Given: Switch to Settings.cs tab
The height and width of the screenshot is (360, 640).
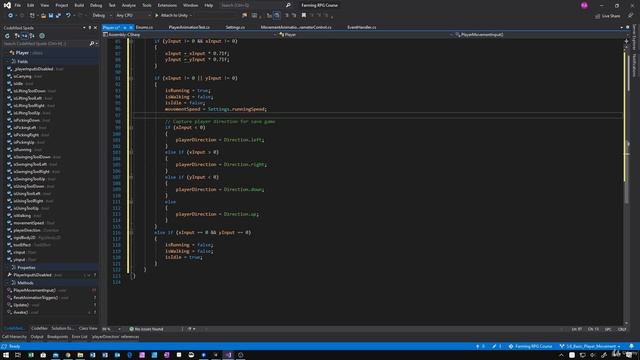Looking at the screenshot, I should coord(235,27).
